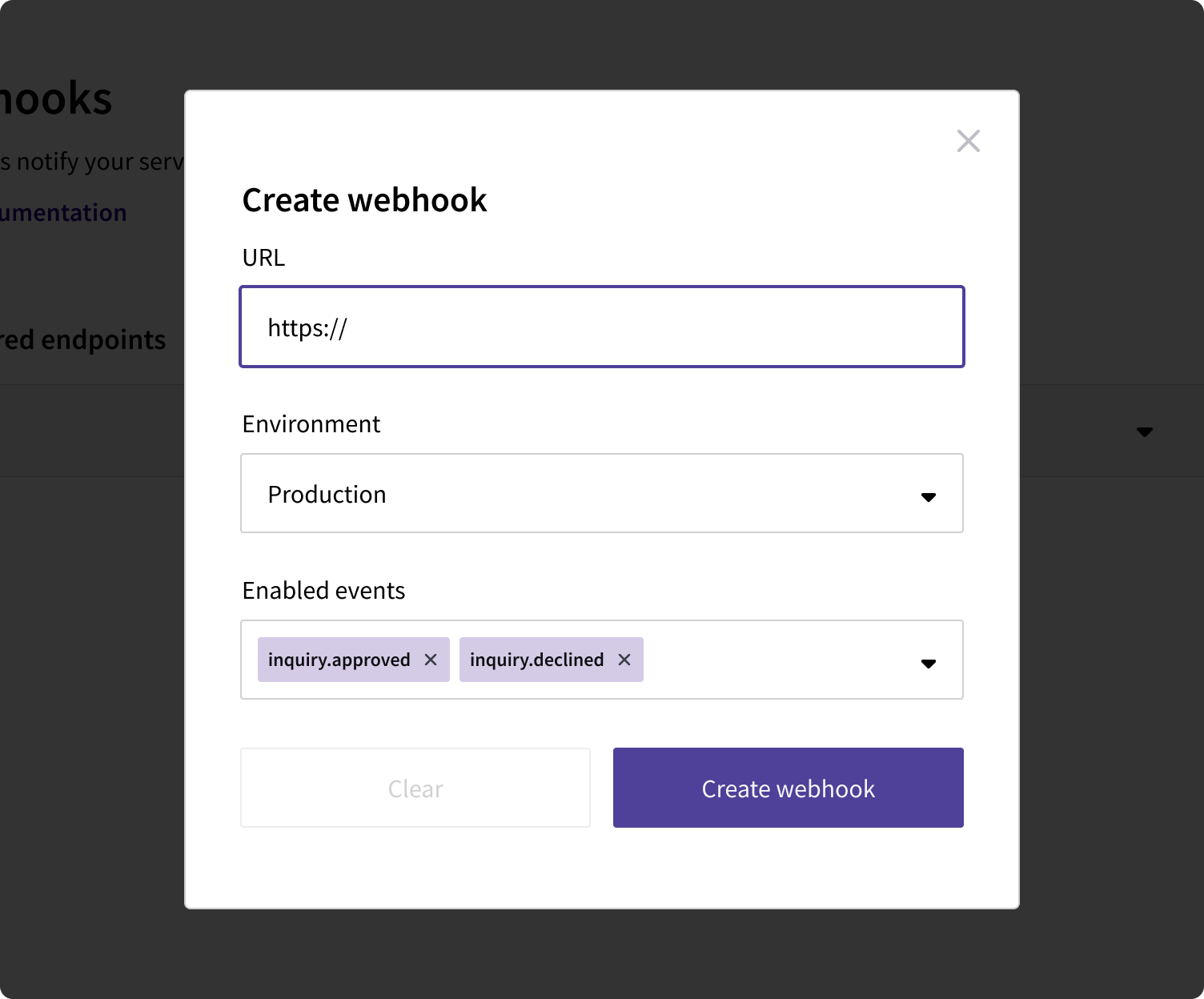Remove the inquiry.declined event tag
The height and width of the screenshot is (999, 1204).
point(624,660)
